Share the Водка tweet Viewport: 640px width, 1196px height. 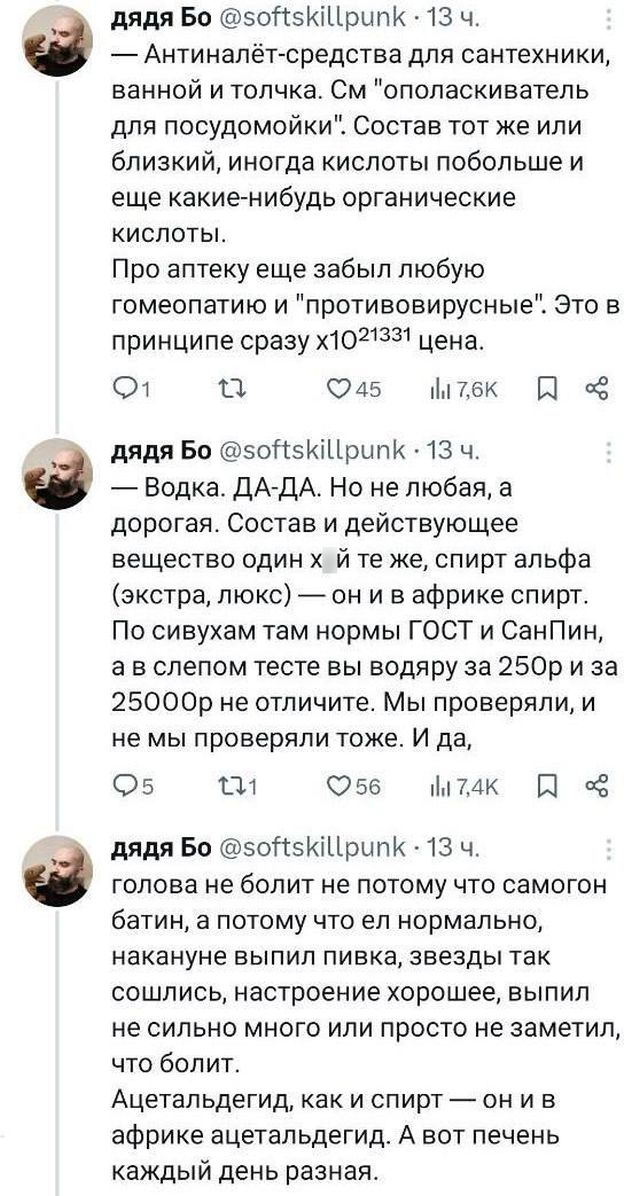click(596, 787)
